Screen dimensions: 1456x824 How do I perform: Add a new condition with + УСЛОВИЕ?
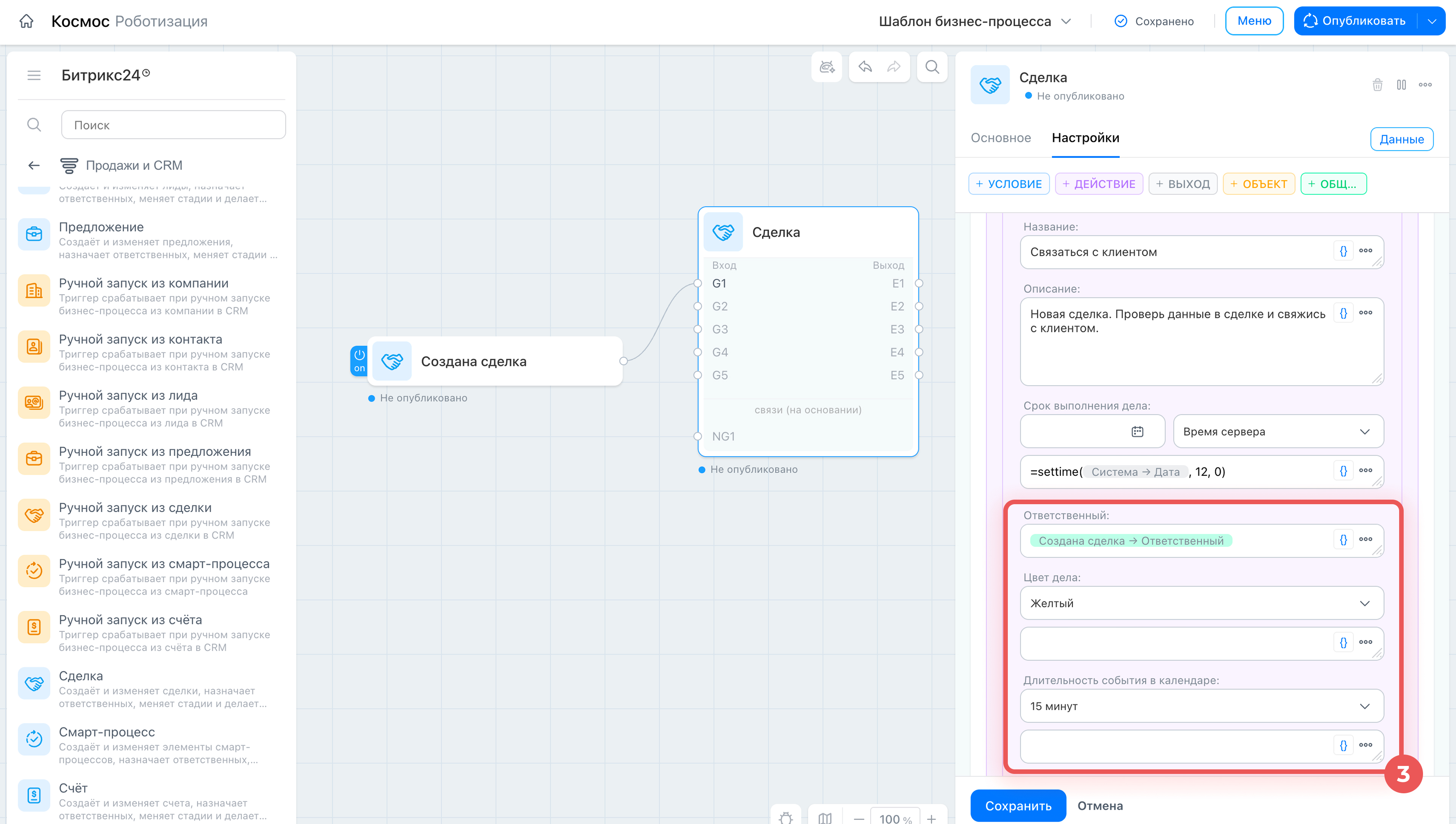[1009, 184]
